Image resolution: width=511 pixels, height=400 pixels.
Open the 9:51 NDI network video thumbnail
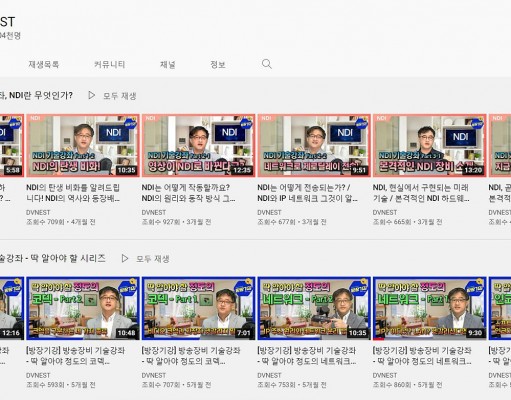[x=314, y=145]
